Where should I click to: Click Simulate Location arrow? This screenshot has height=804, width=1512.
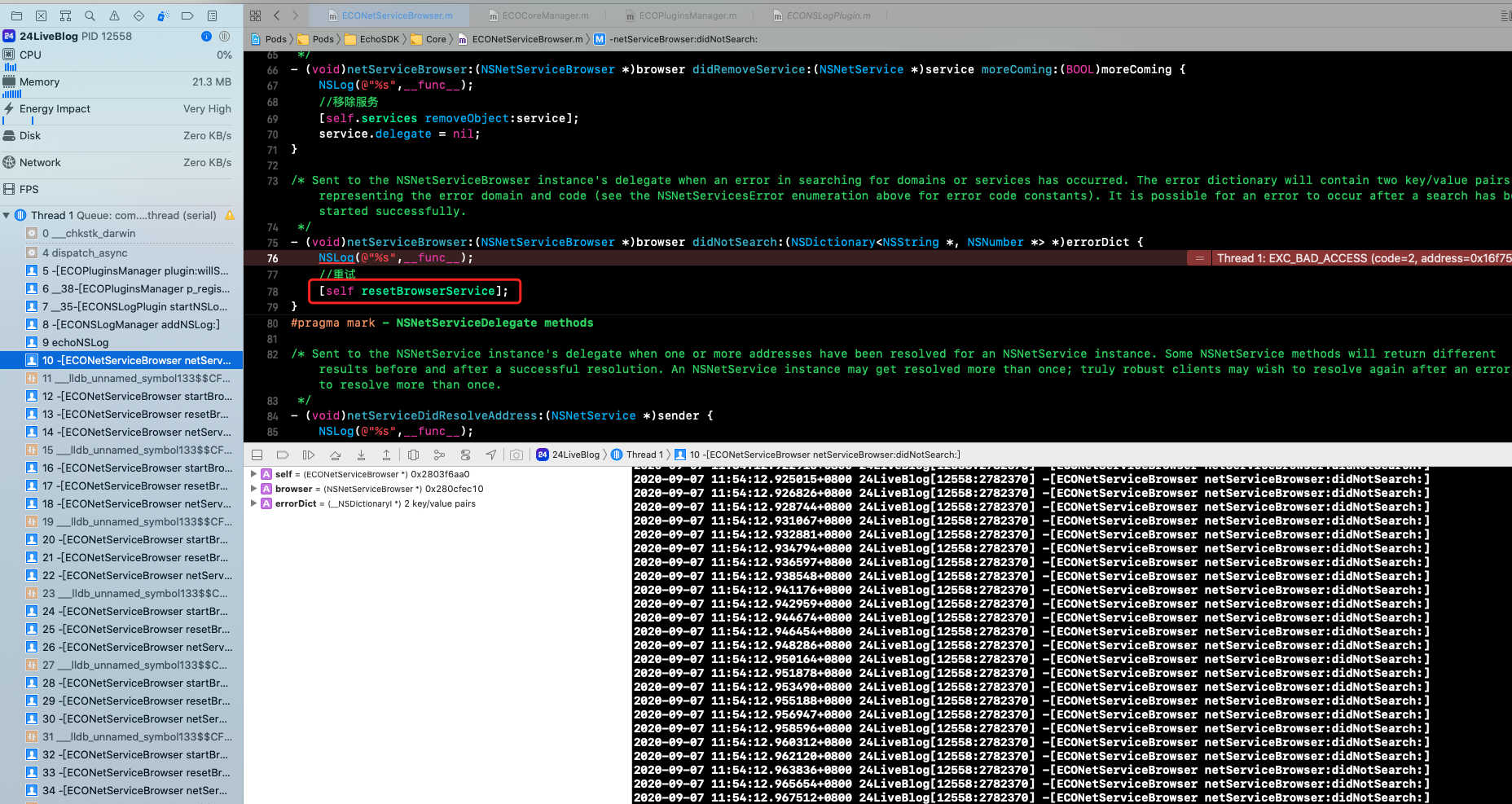click(x=490, y=455)
